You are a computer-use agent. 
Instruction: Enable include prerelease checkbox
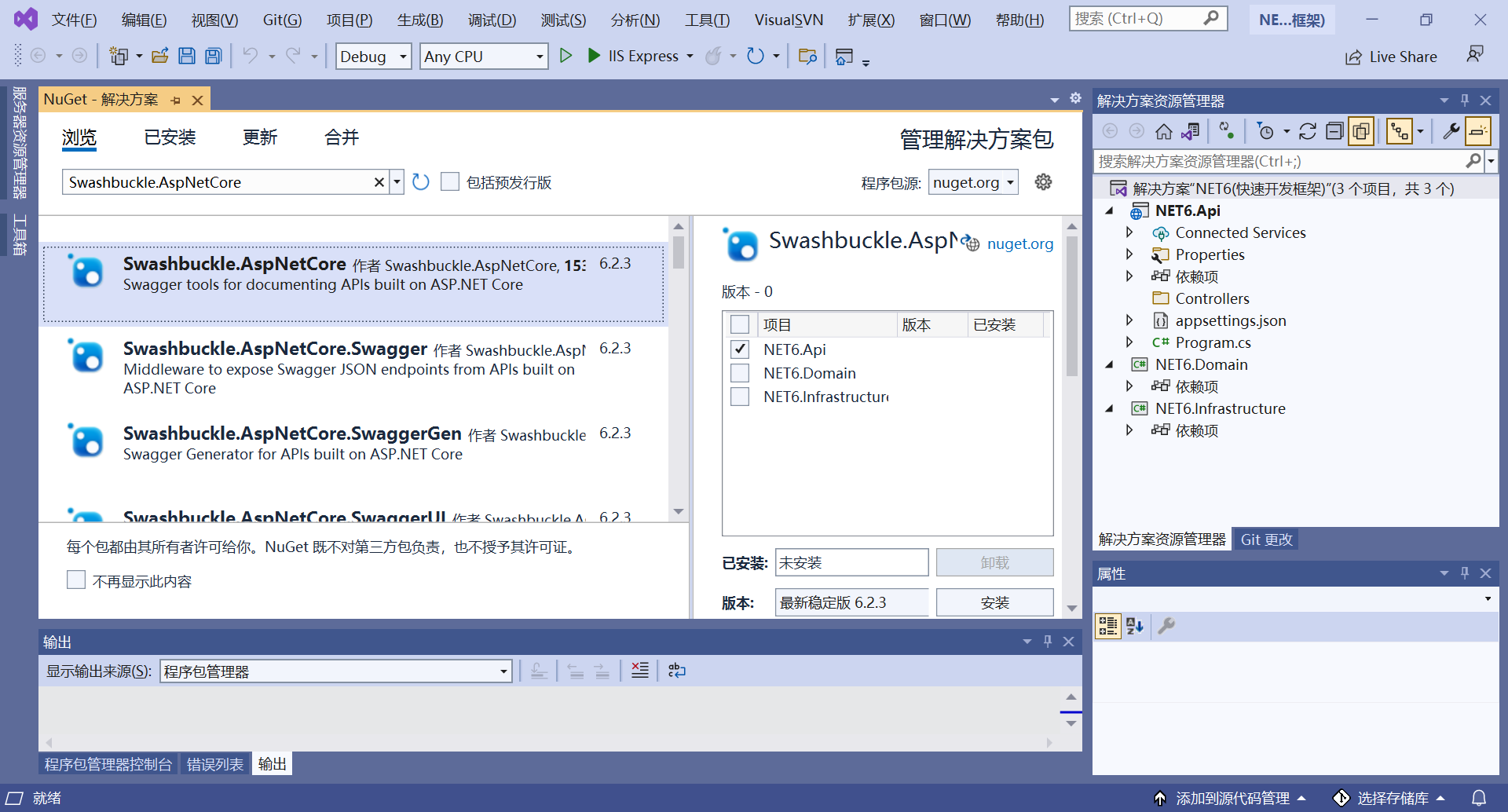pos(450,182)
